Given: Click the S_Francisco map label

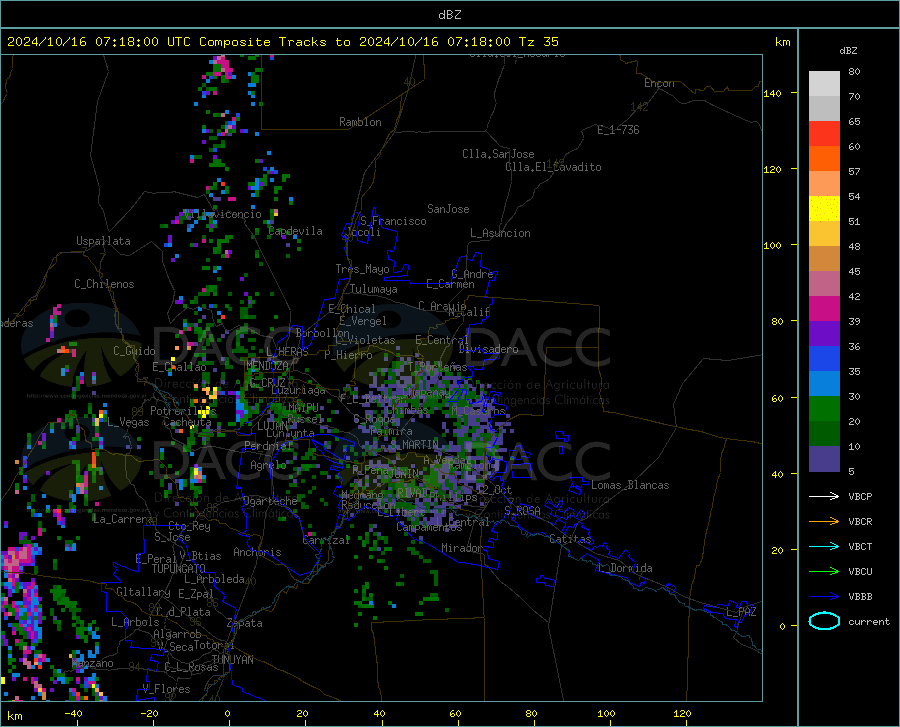Looking at the screenshot, I should click(394, 221).
